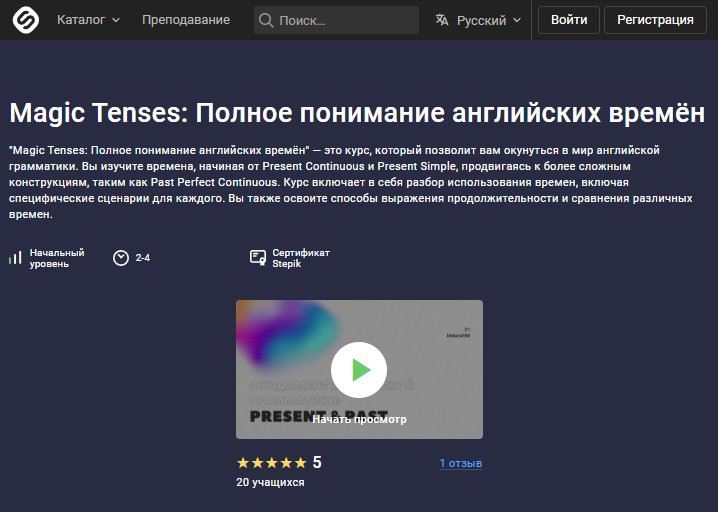Go to Преподавание section
The height and width of the screenshot is (512, 718).
[x=186, y=20]
